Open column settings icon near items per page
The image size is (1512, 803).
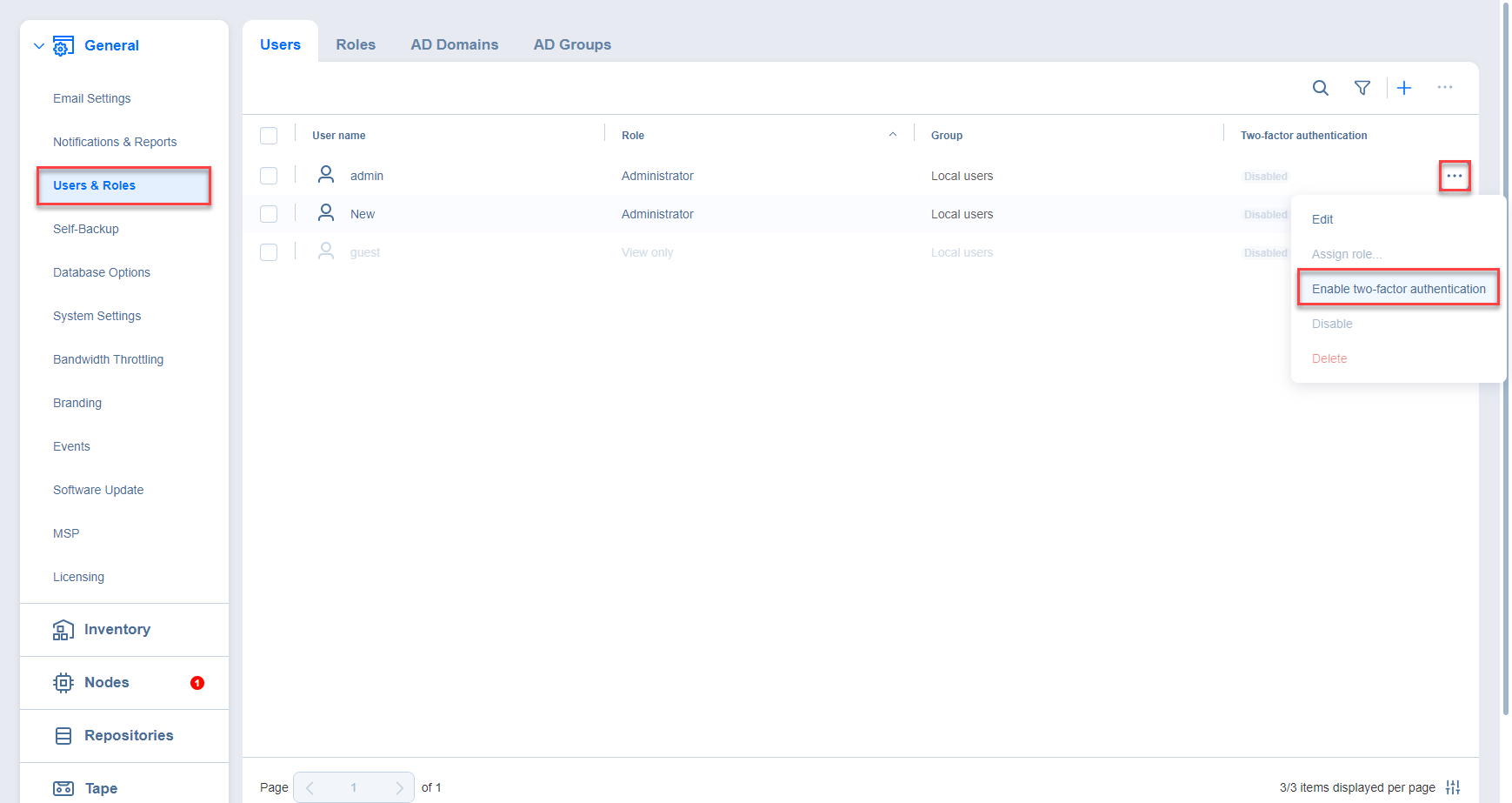pos(1452,787)
